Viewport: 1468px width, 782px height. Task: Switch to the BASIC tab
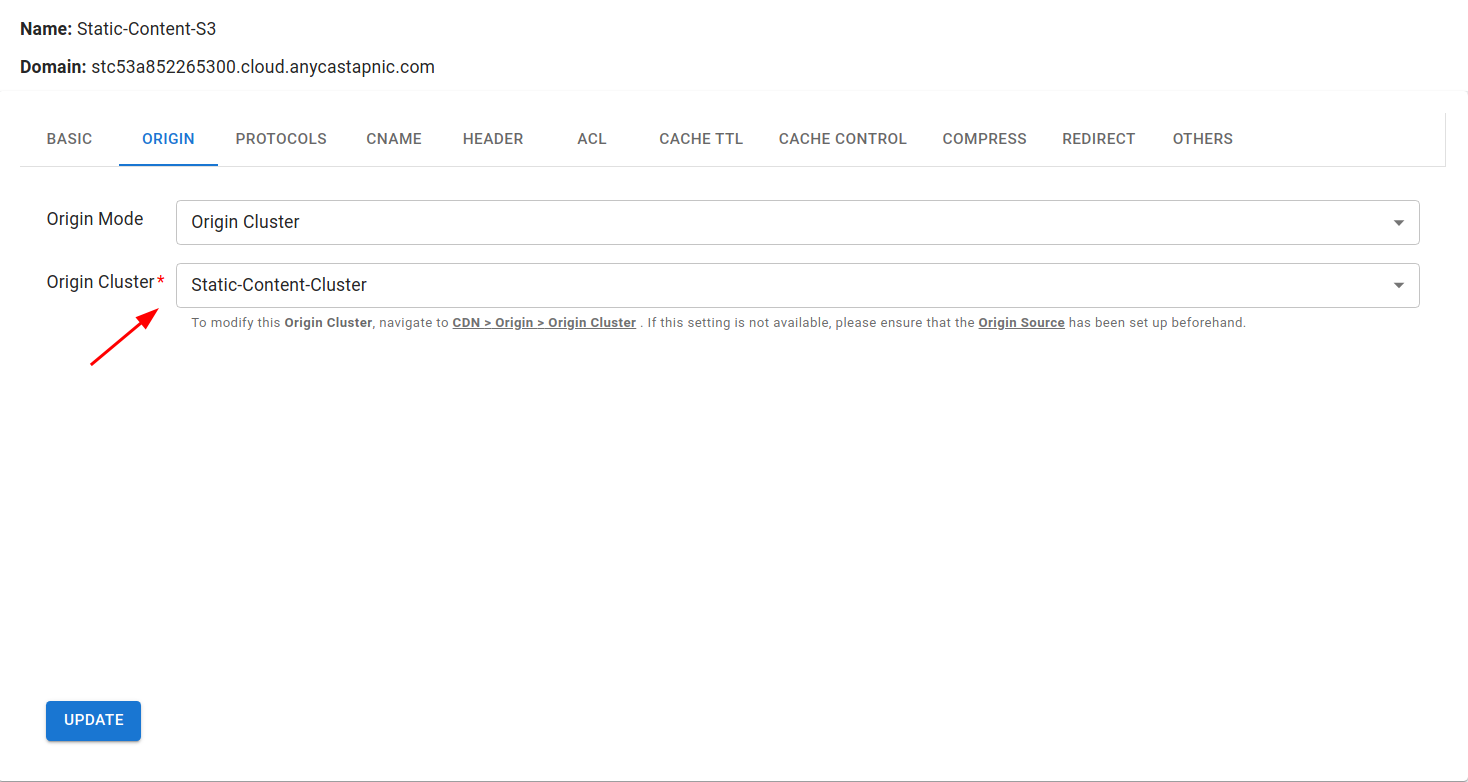[69, 139]
